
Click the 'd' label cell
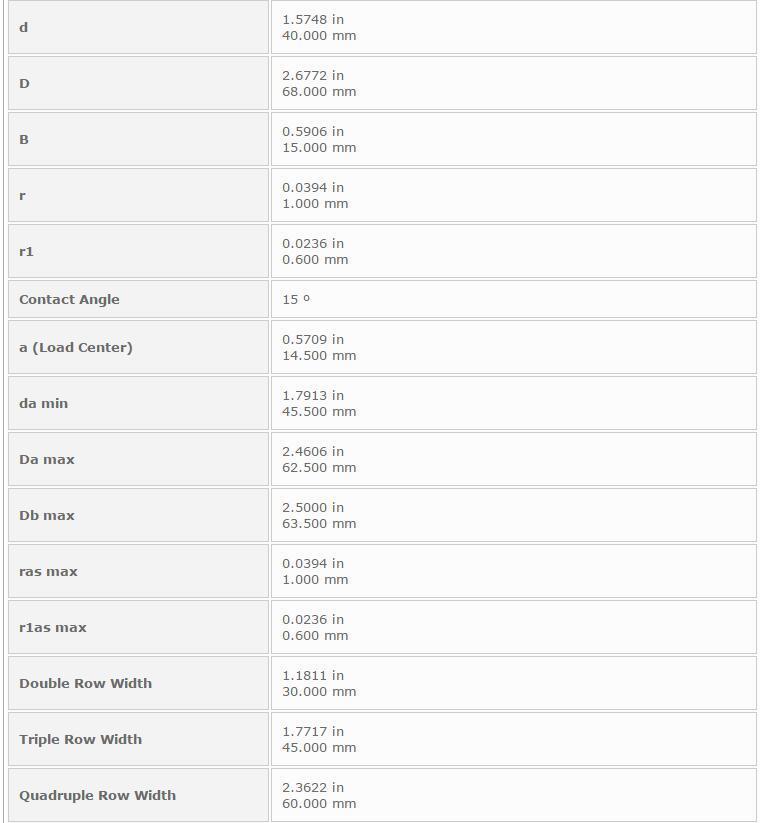(x=24, y=27)
